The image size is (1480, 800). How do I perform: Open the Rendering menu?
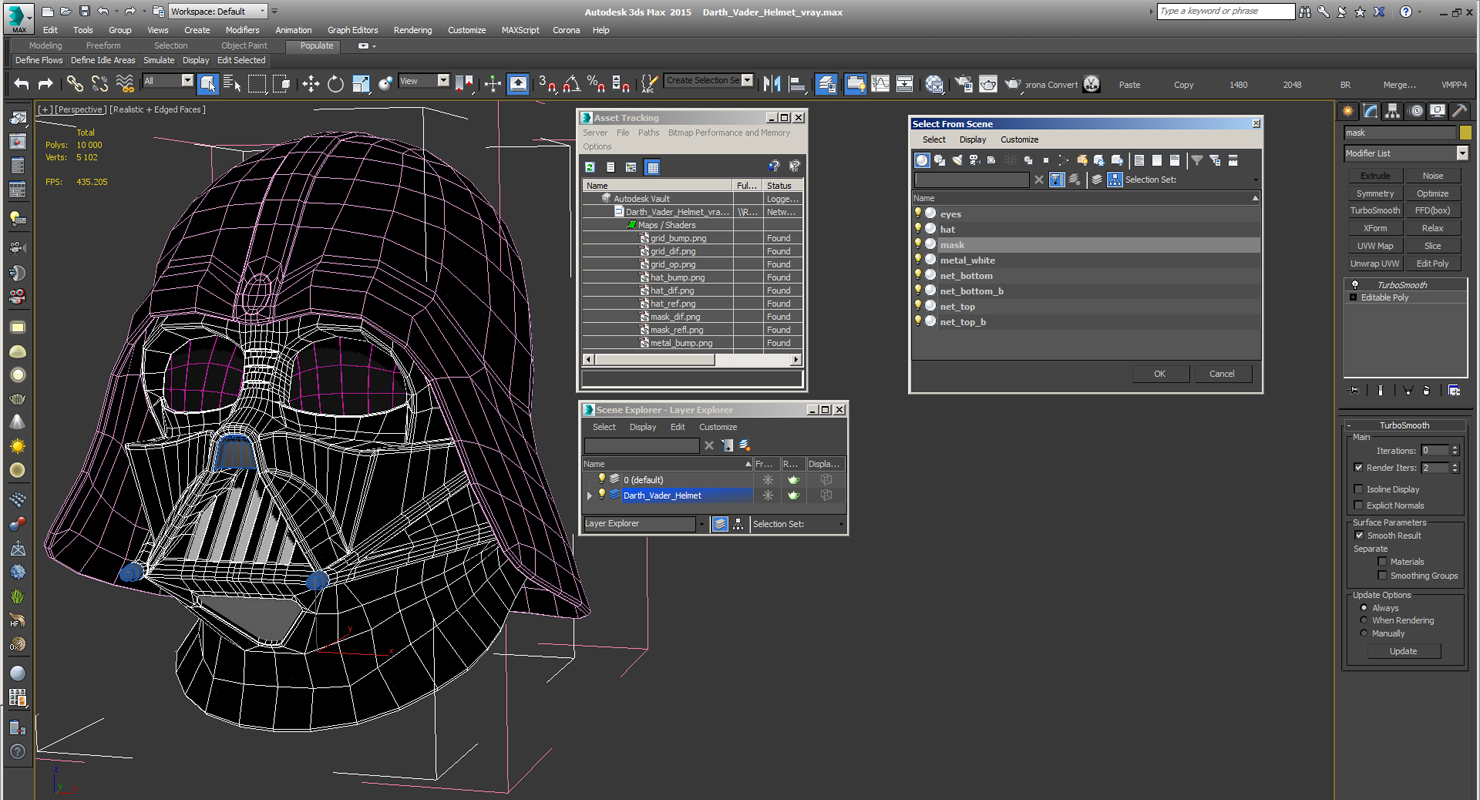pos(412,30)
